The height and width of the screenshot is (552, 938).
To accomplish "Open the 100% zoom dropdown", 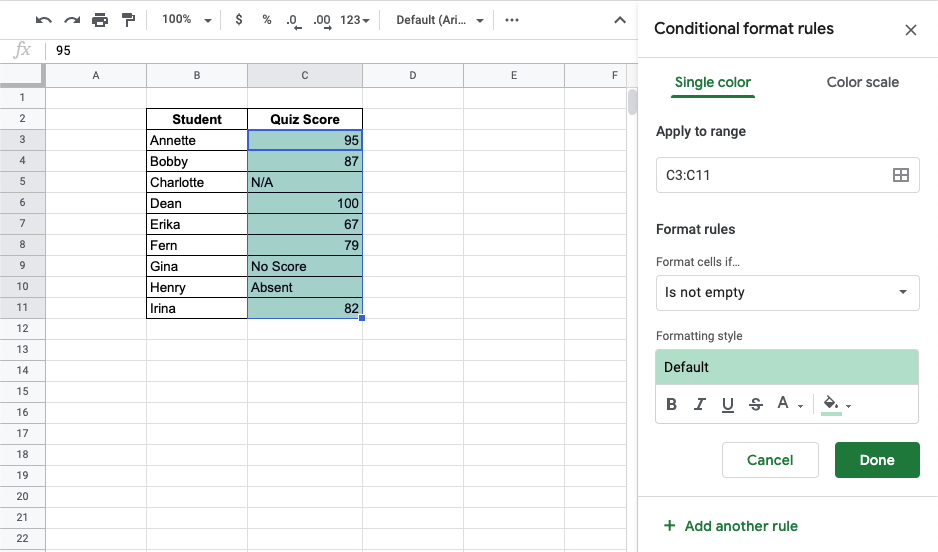I will (187, 20).
